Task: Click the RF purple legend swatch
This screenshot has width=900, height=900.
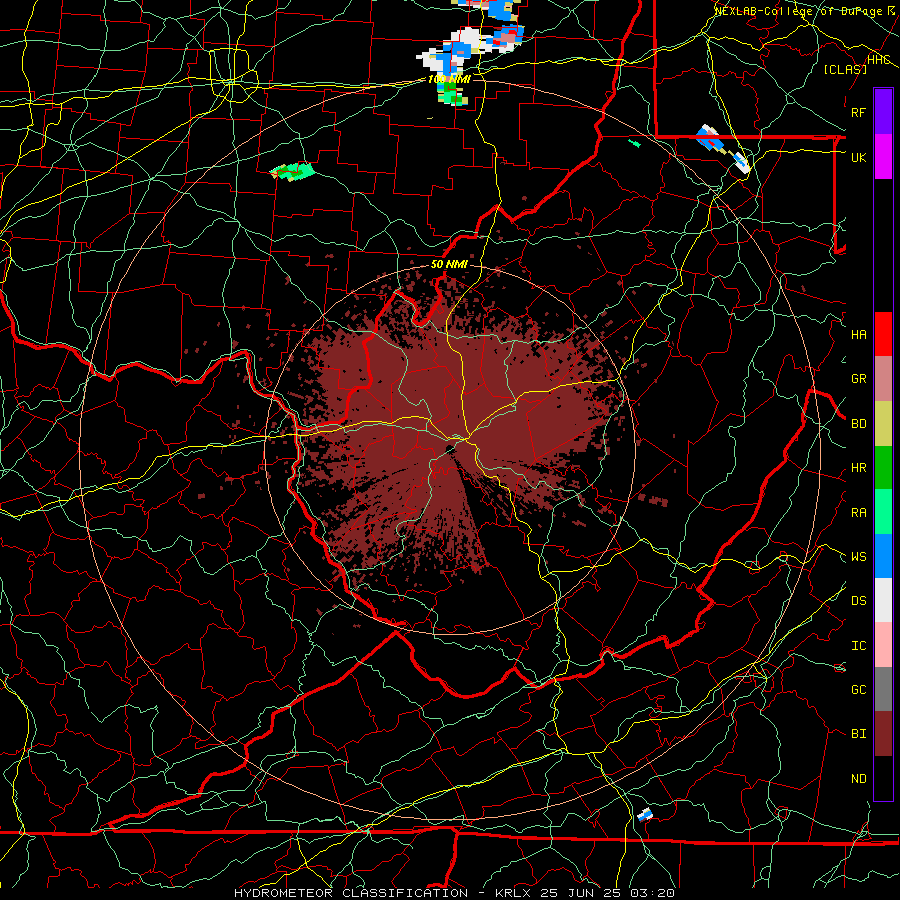Action: (x=883, y=112)
